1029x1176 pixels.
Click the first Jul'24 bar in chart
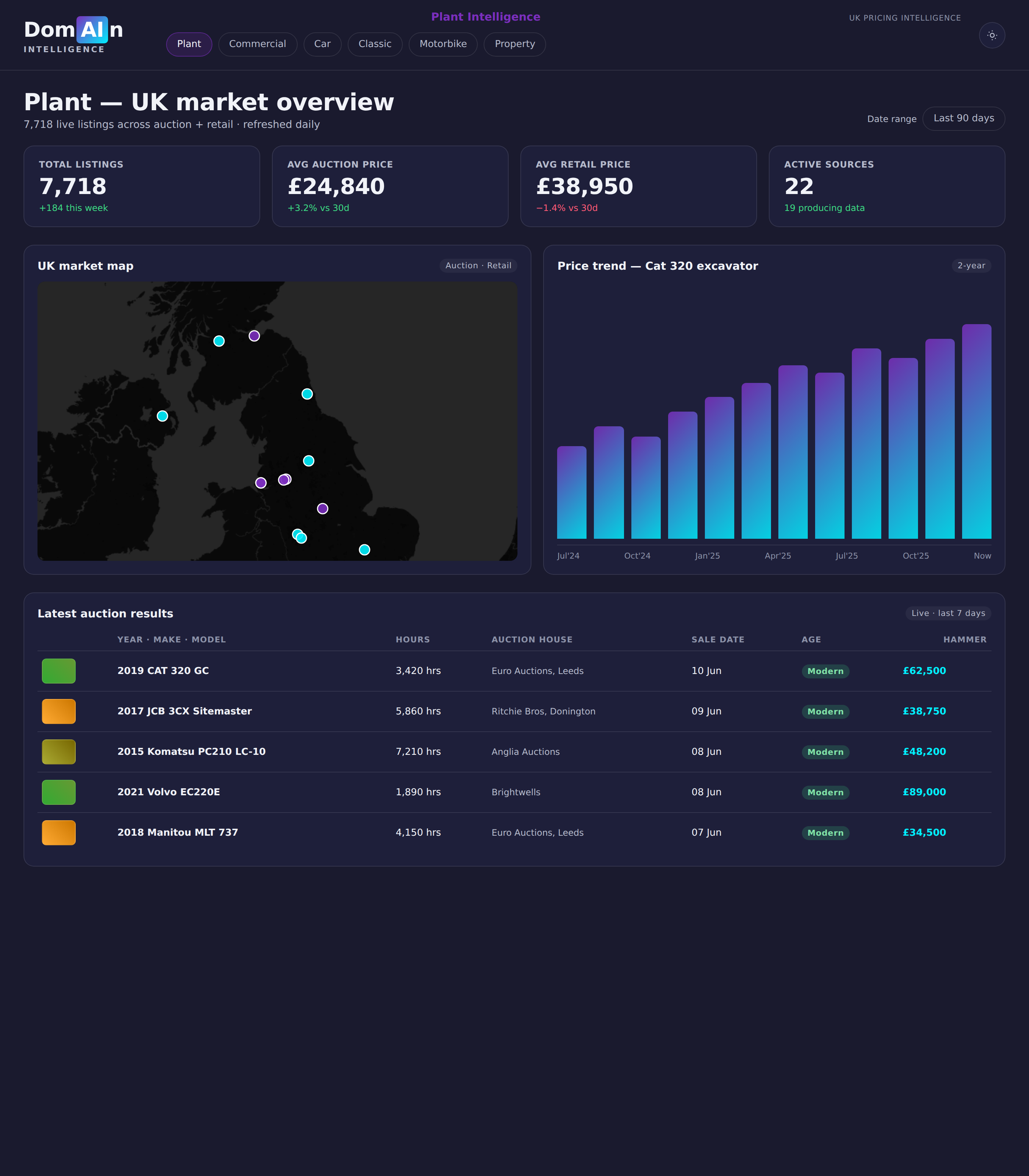point(571,492)
